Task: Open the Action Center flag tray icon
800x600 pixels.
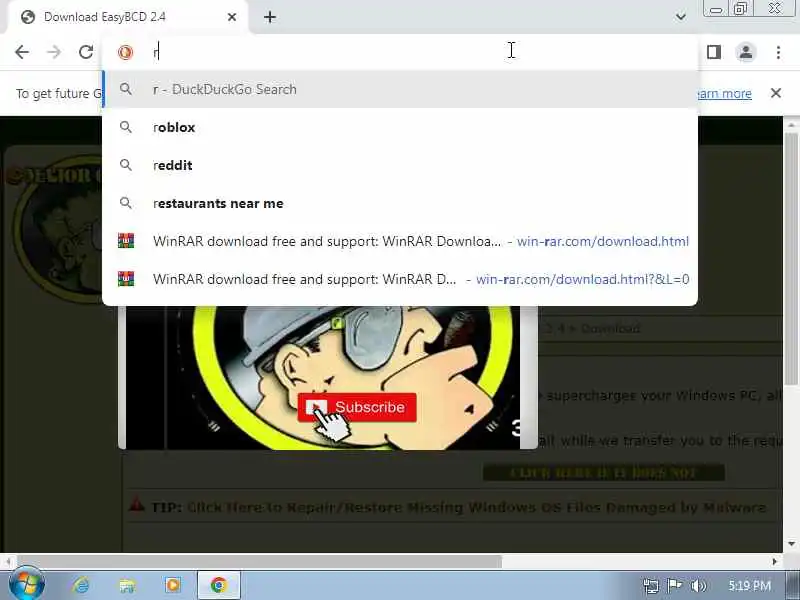Action: click(674, 585)
